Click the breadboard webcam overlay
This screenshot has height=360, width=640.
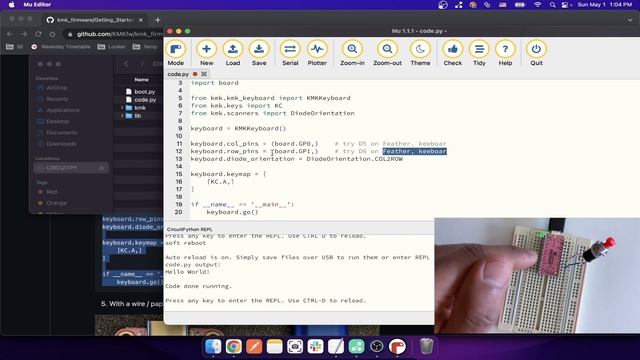point(537,276)
